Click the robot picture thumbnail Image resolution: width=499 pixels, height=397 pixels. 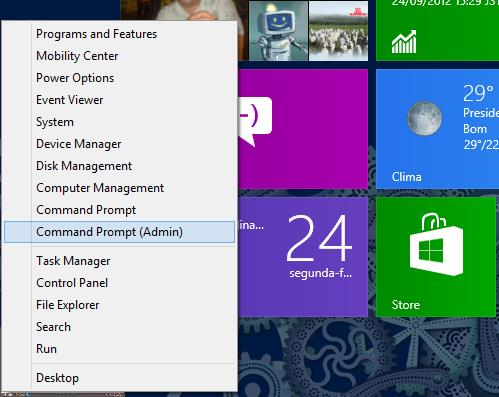278,31
